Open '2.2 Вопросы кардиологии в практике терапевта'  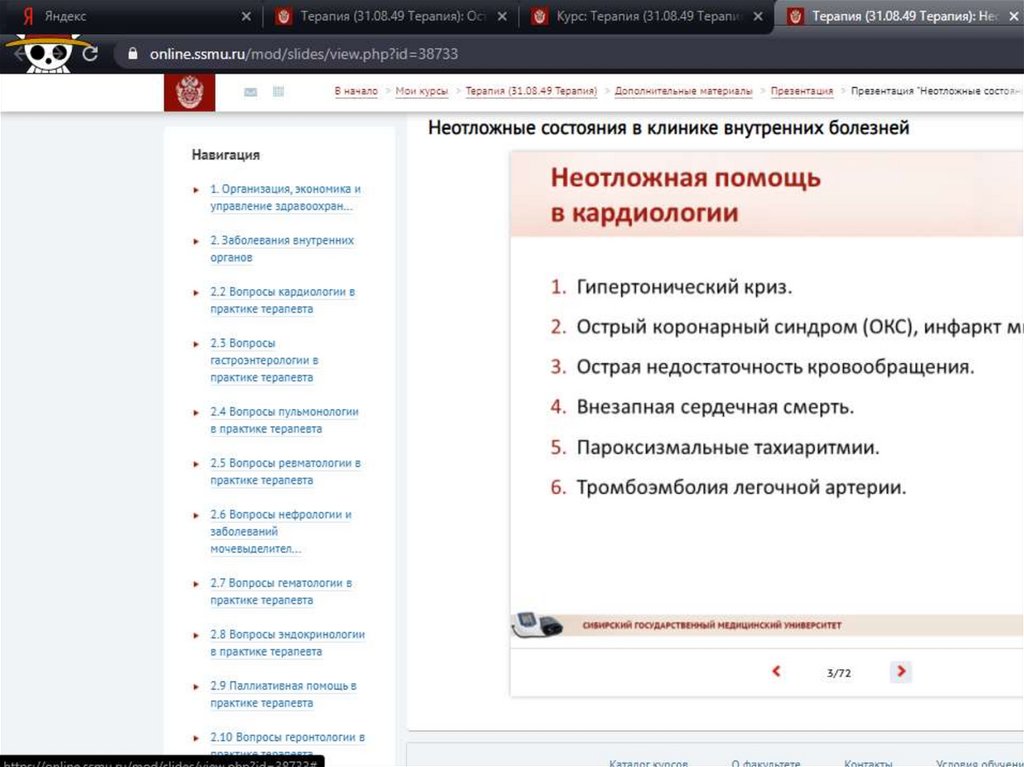pos(283,300)
